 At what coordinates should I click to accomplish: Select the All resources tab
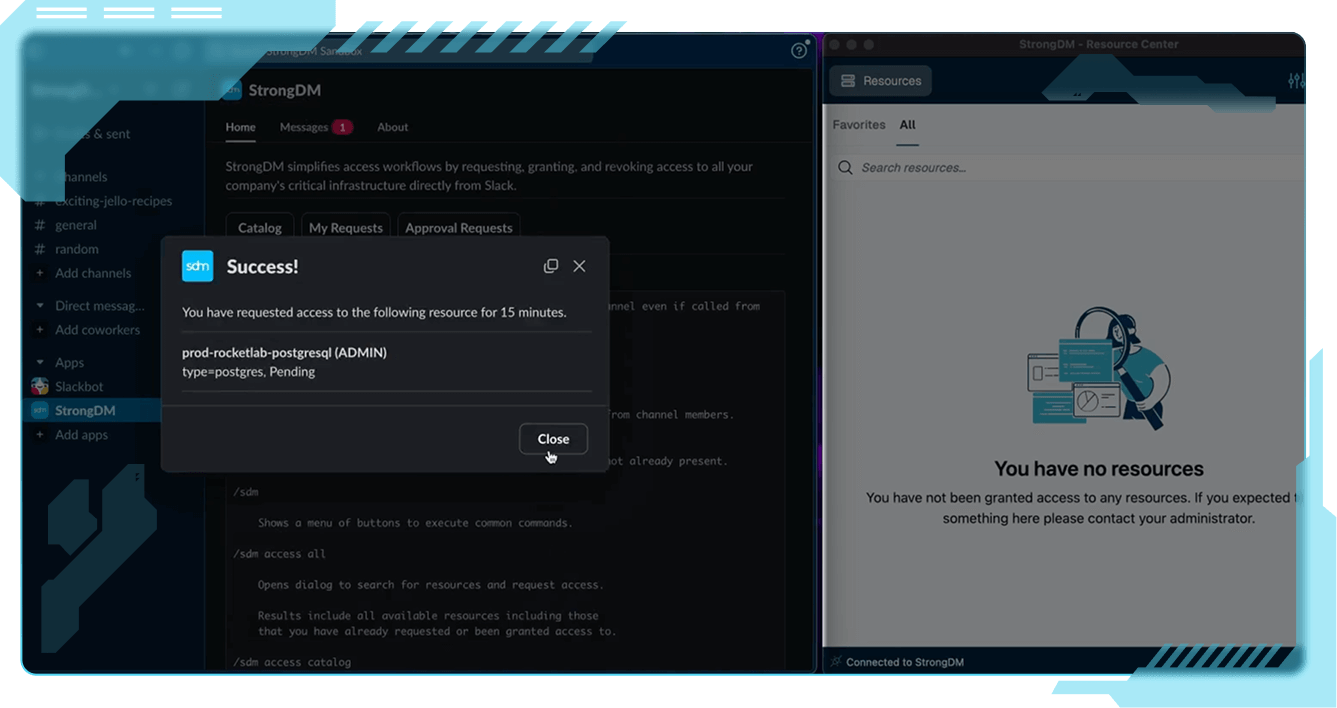tap(907, 125)
